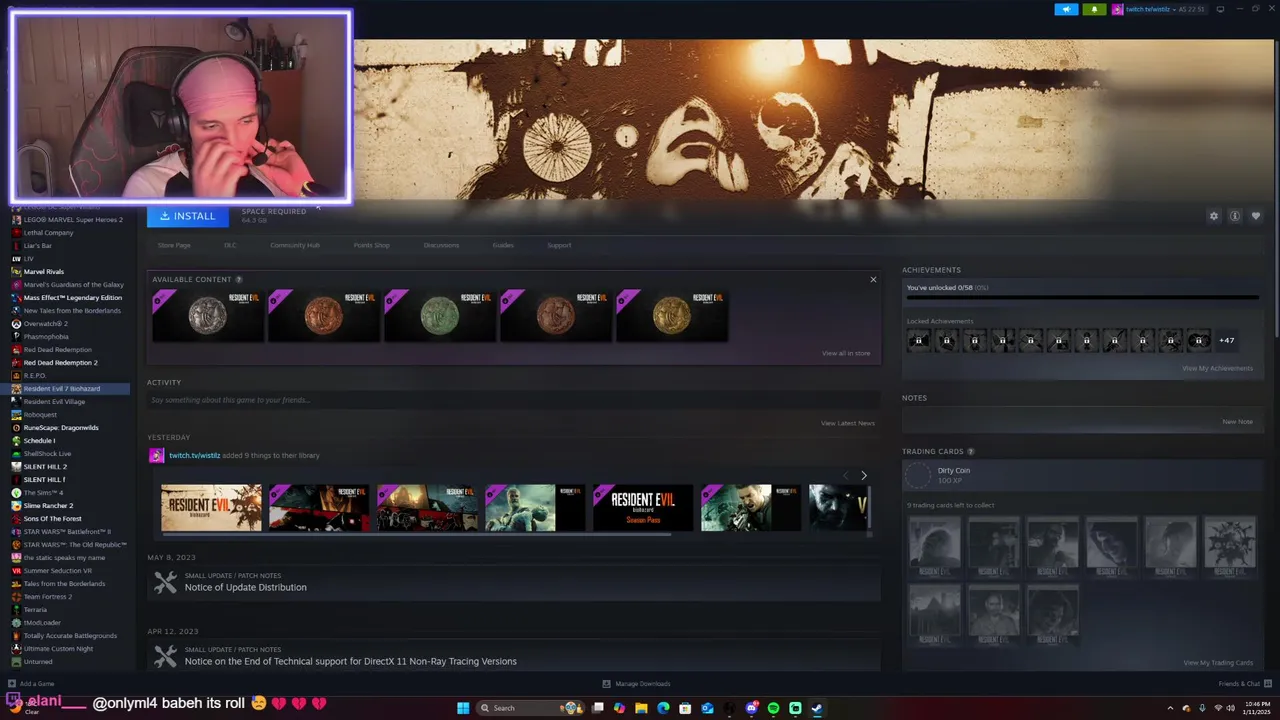1280x720 pixels.
Task: Click the help icon beside Trading Cards
Action: pos(971,452)
